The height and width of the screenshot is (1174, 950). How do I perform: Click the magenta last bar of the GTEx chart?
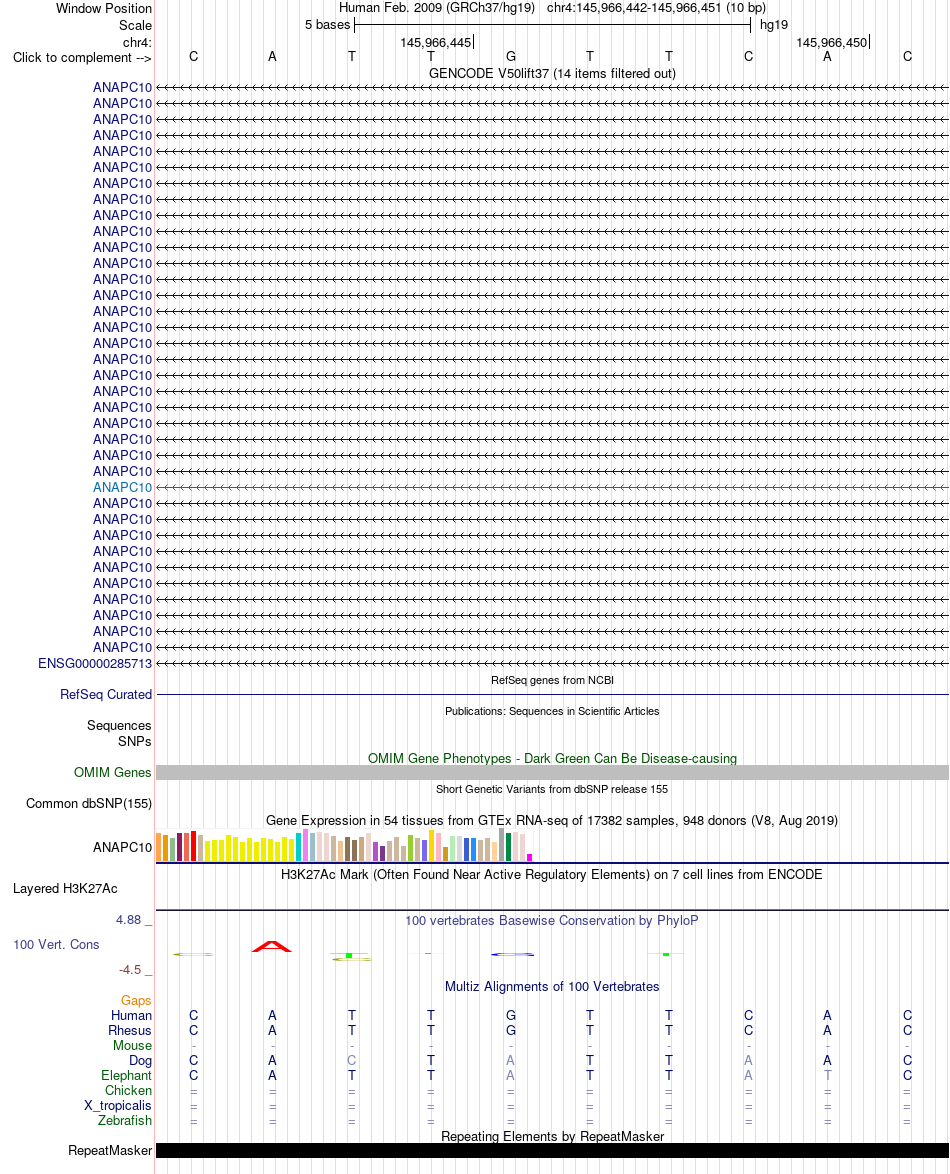[529, 857]
